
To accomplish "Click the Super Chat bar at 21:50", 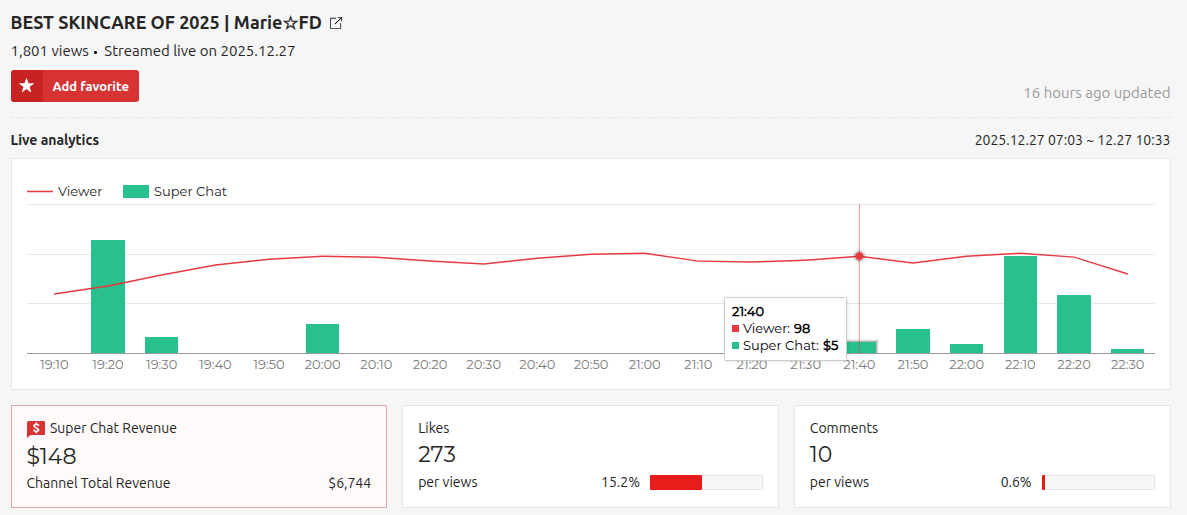I will coord(912,341).
